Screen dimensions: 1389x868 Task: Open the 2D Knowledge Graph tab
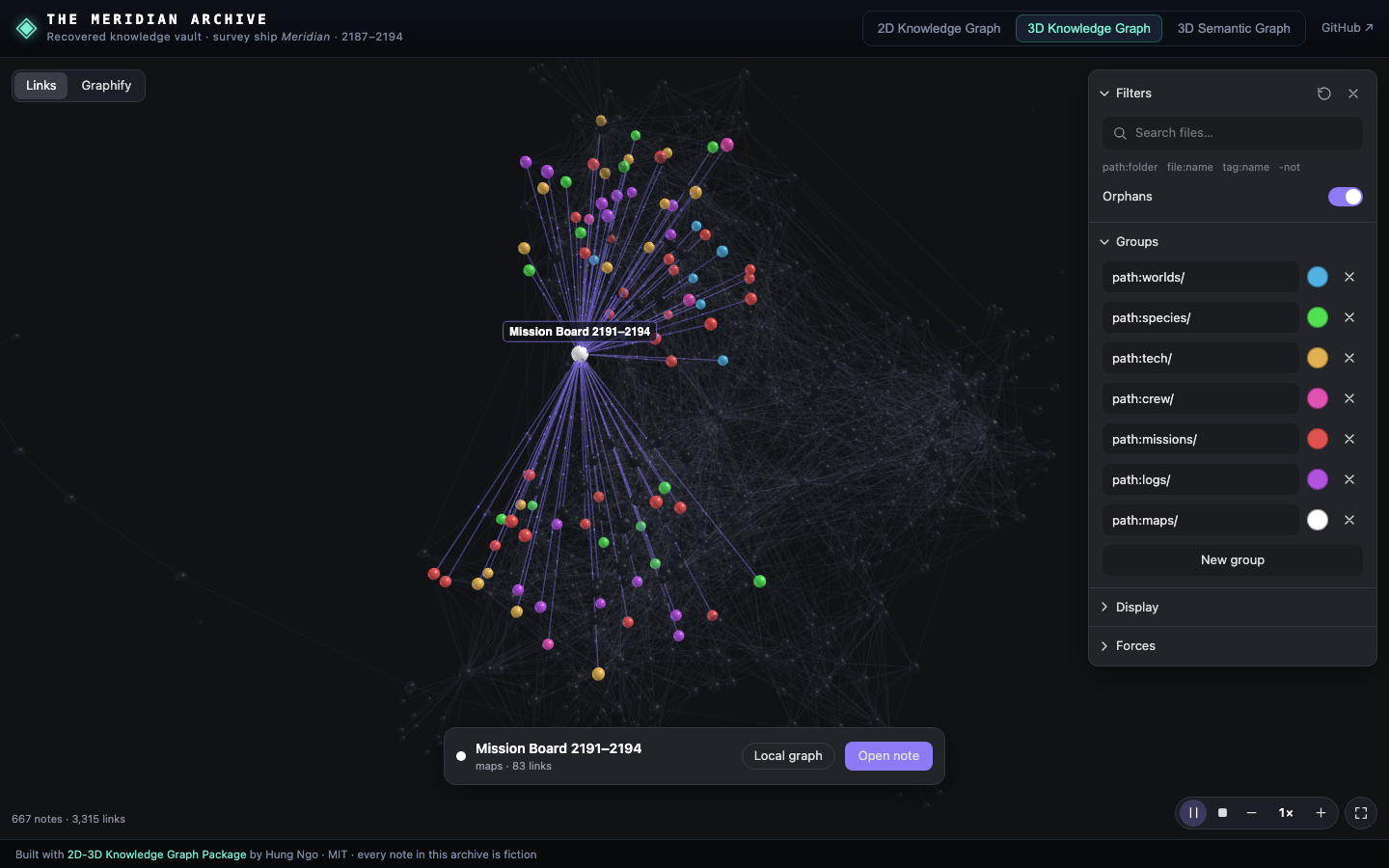[x=939, y=29]
